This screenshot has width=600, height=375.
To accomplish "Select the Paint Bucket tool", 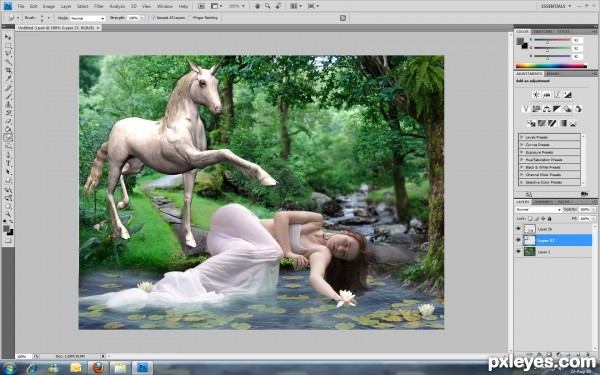I will pos(8,130).
